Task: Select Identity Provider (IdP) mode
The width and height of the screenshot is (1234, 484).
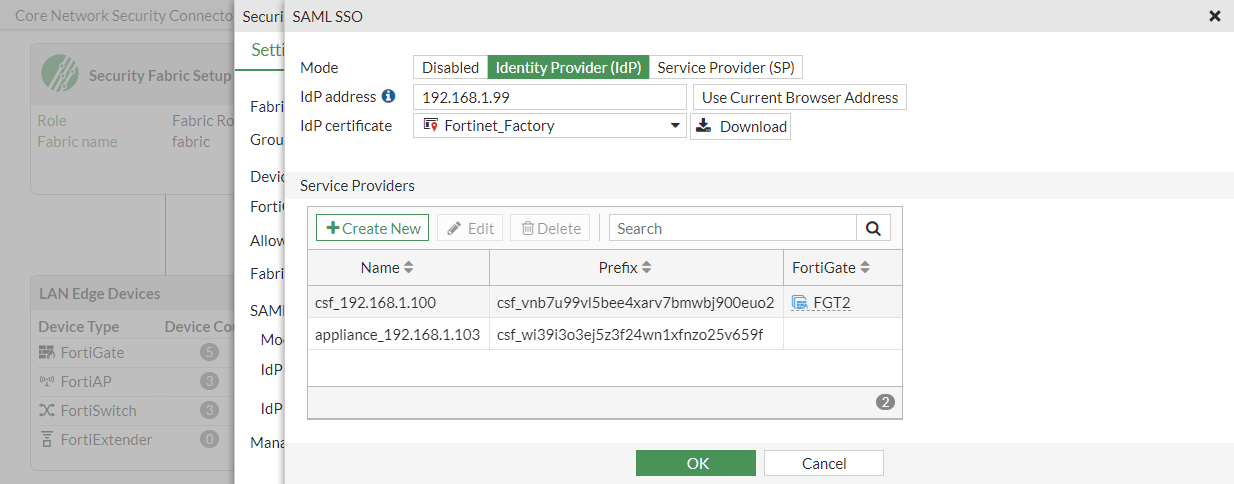Action: (x=568, y=68)
